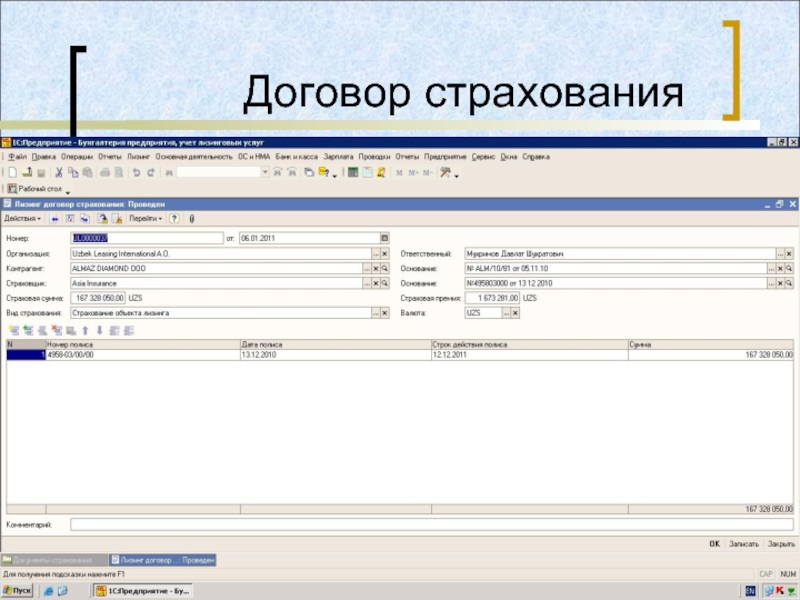Open the Сервис menu
The image size is (800, 600).
tap(483, 157)
